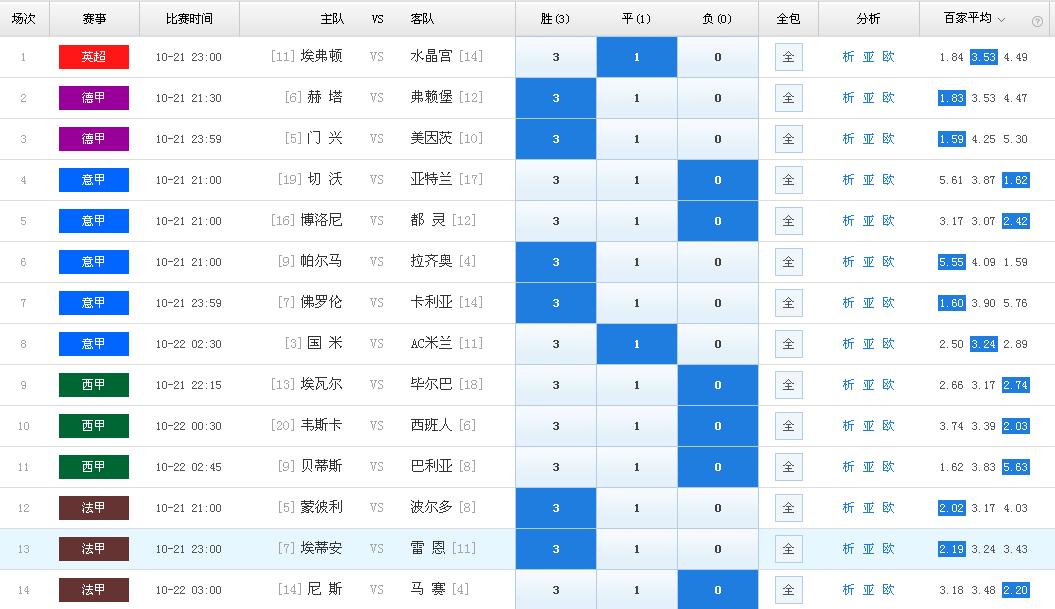Click away team 马赛
This screenshot has width=1055, height=609.
[x=428, y=589]
